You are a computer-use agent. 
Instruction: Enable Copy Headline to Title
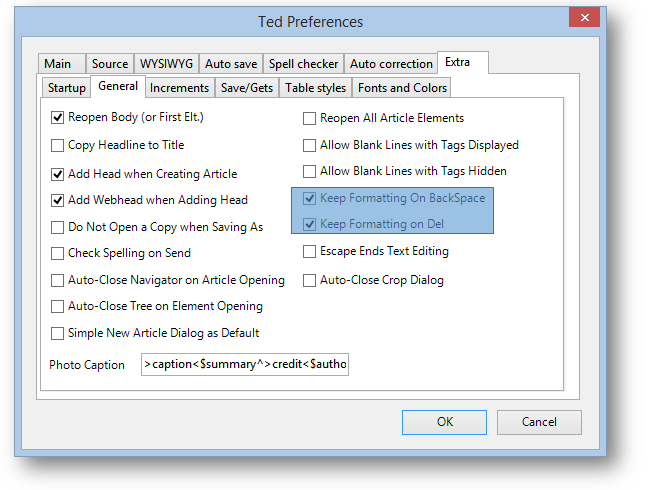tap(57, 146)
